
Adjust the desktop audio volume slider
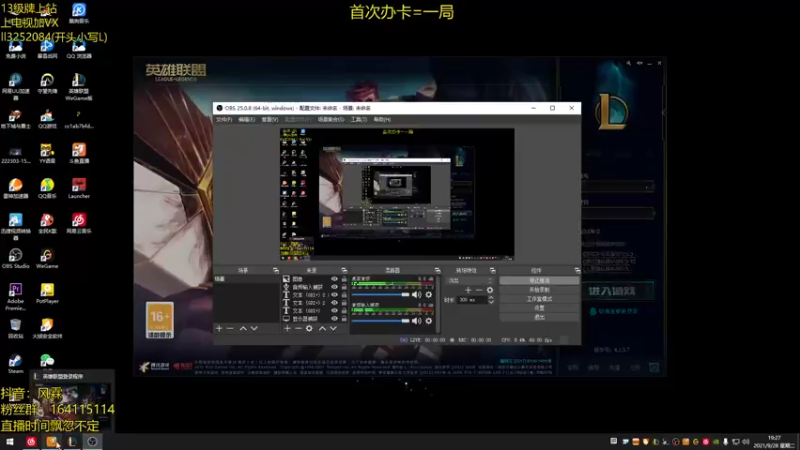[381, 294]
